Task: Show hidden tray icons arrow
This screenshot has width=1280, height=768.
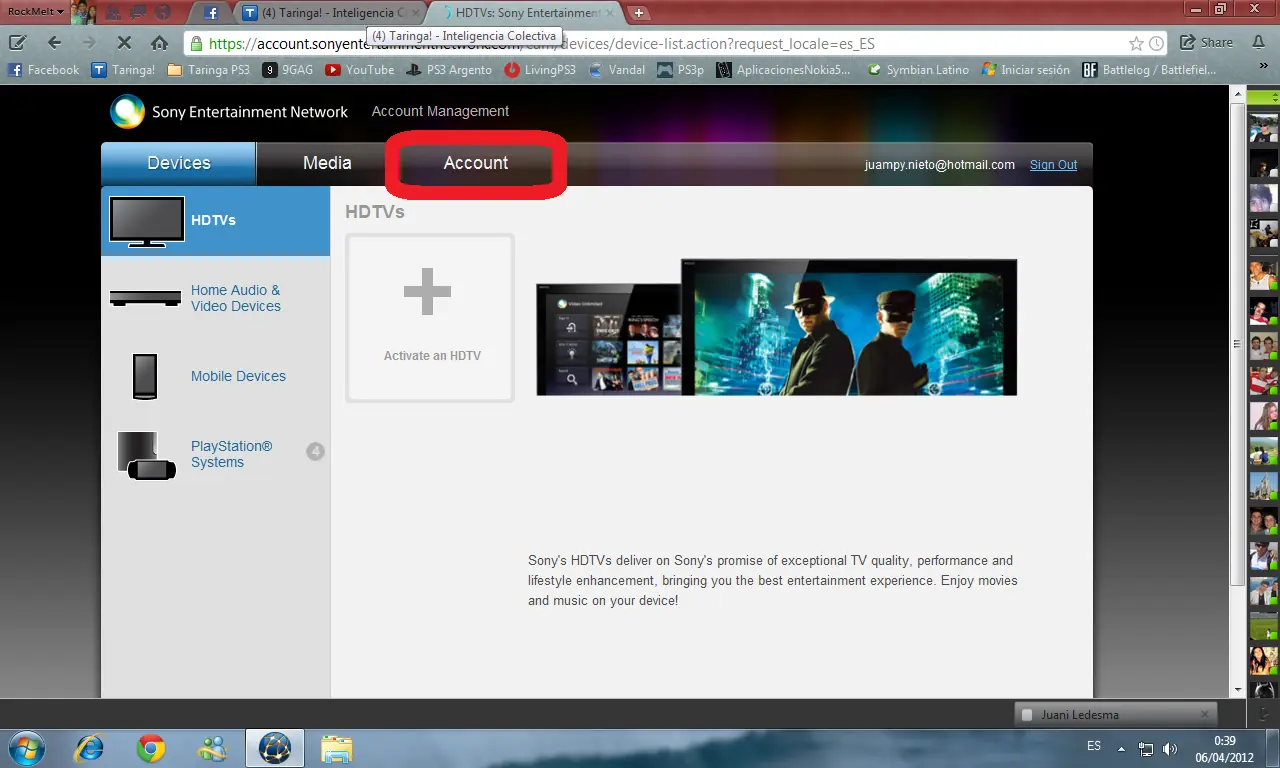Action: pyautogui.click(x=1122, y=749)
